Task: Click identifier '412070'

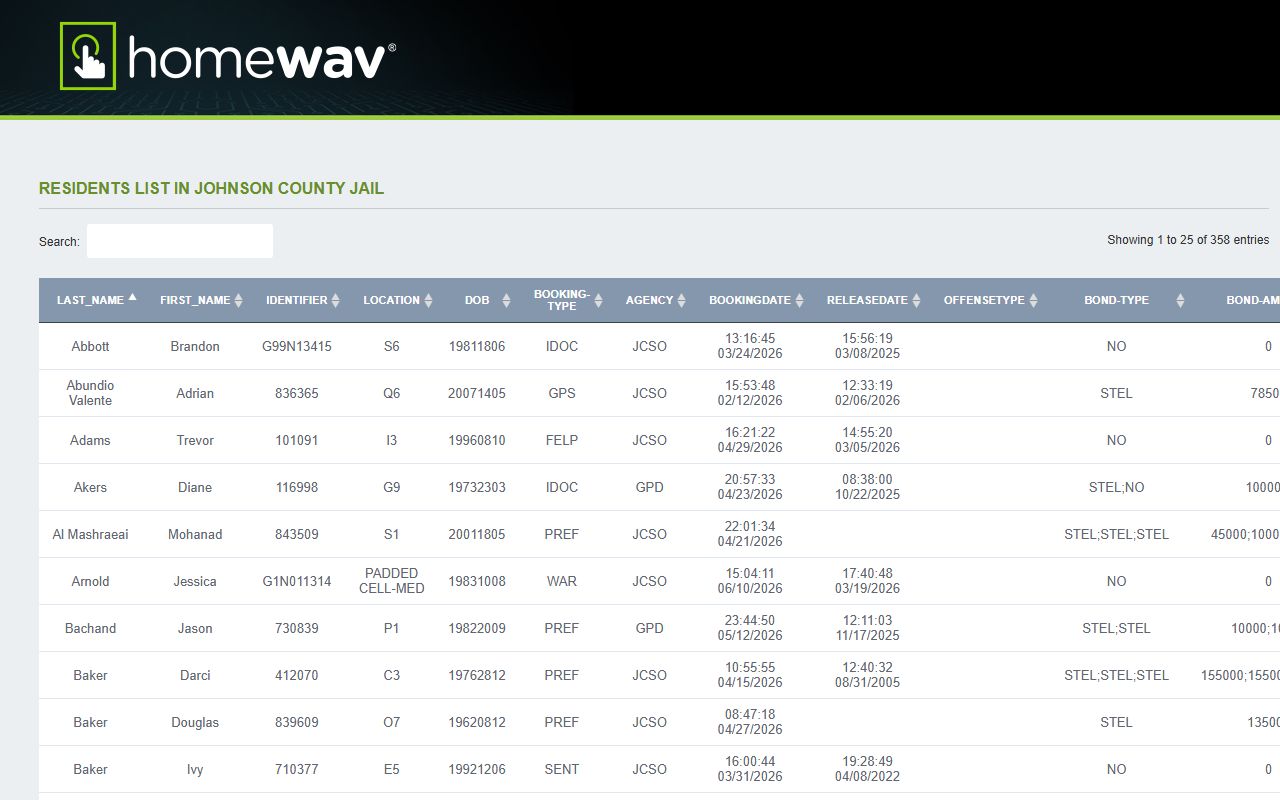Action: click(297, 675)
